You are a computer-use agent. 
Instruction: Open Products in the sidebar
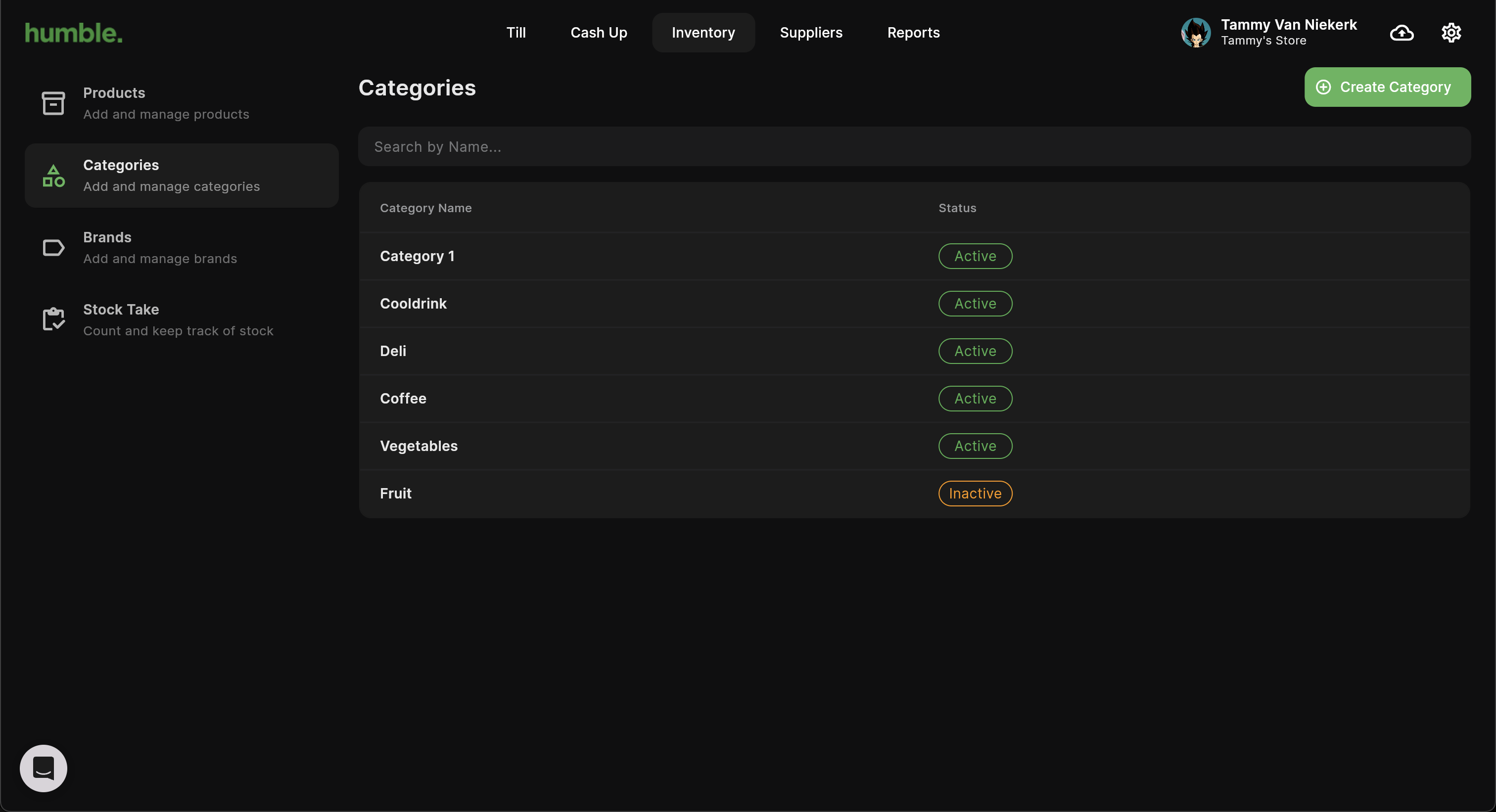point(182,103)
